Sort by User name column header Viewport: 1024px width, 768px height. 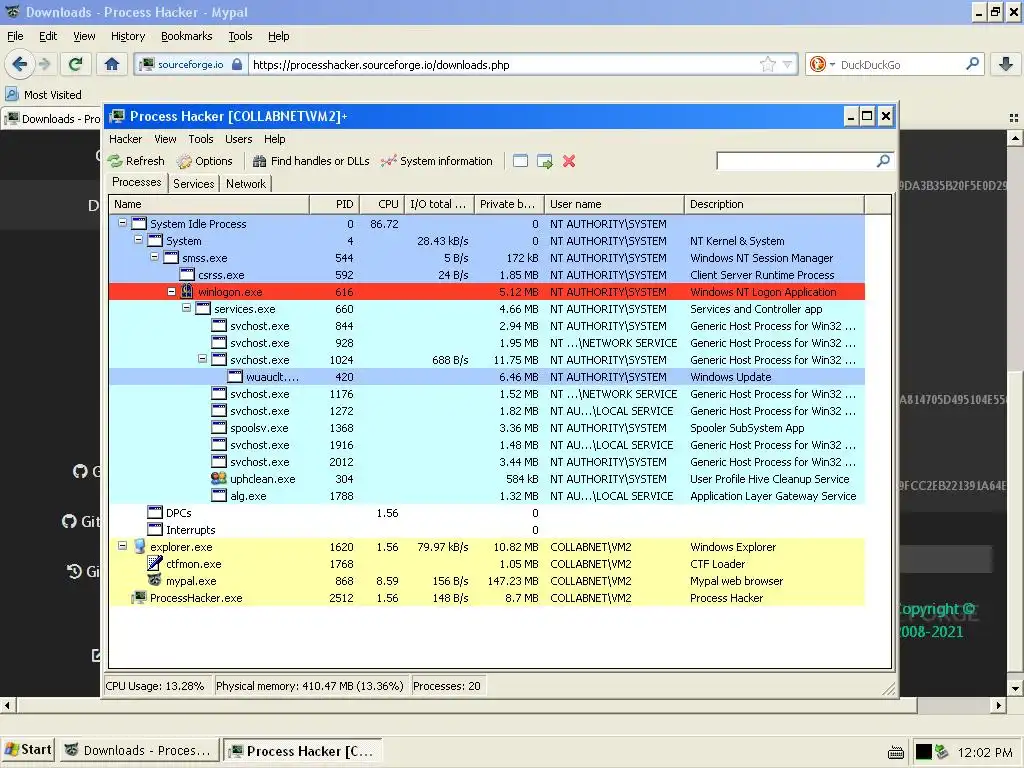[615, 204]
